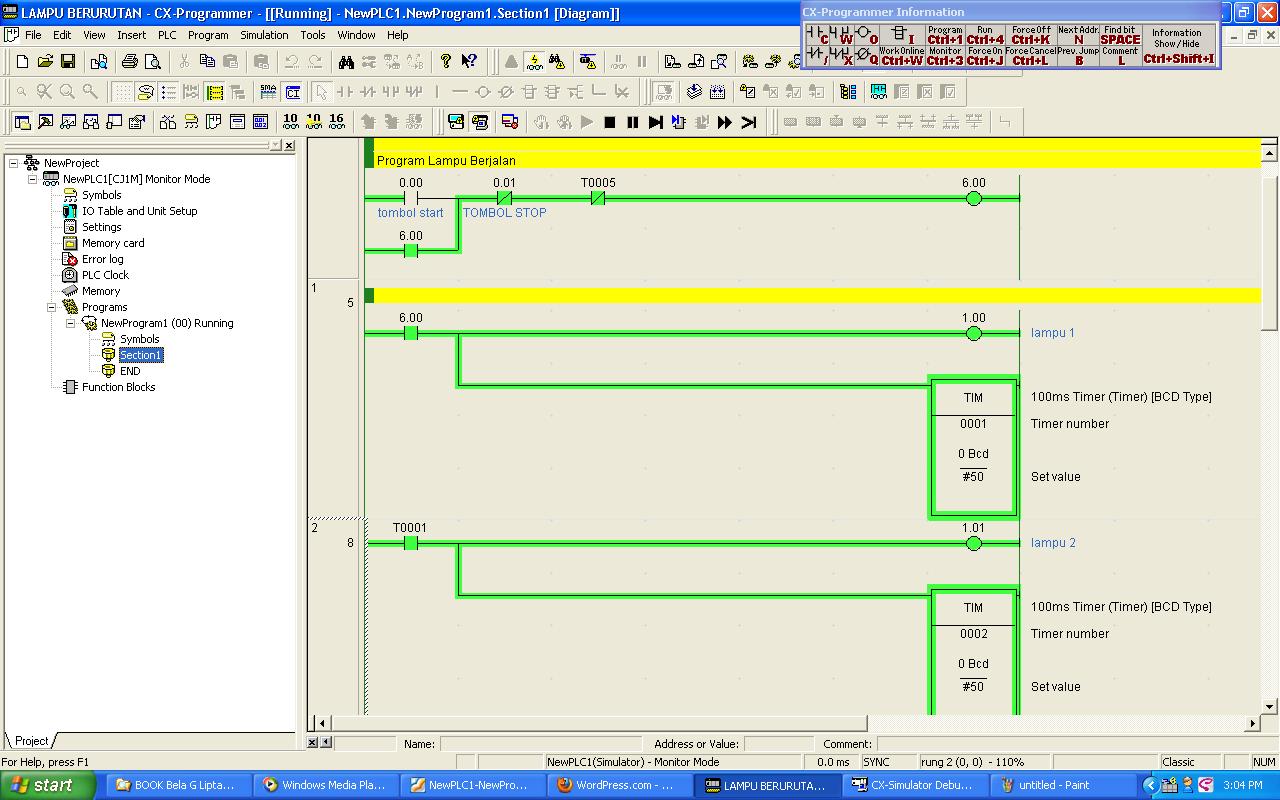Switch to Windows Media Player in taskbar
Image resolution: width=1280 pixels, height=800 pixels.
pos(326,785)
